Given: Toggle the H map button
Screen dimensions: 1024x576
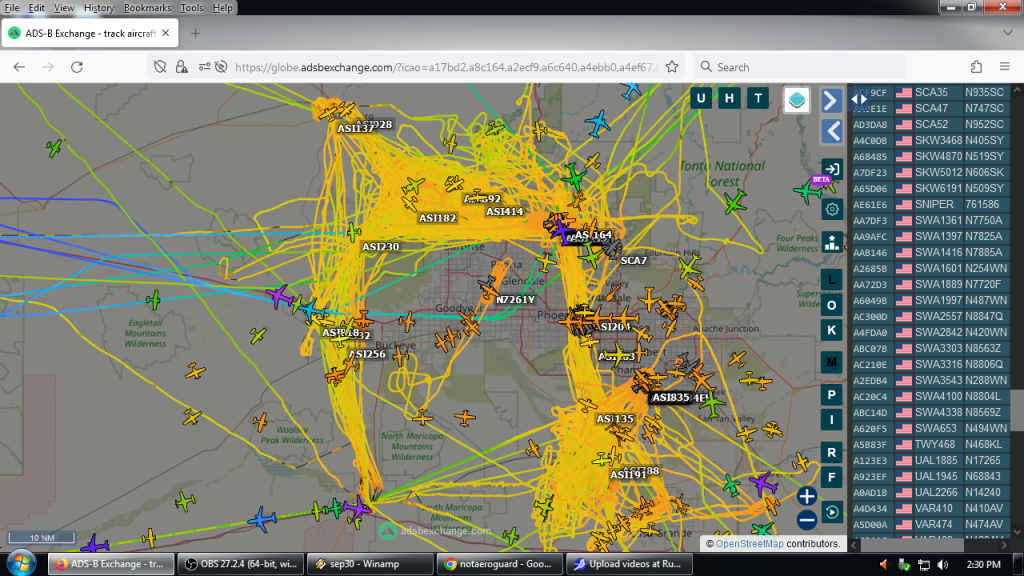Looking at the screenshot, I should tap(729, 99).
